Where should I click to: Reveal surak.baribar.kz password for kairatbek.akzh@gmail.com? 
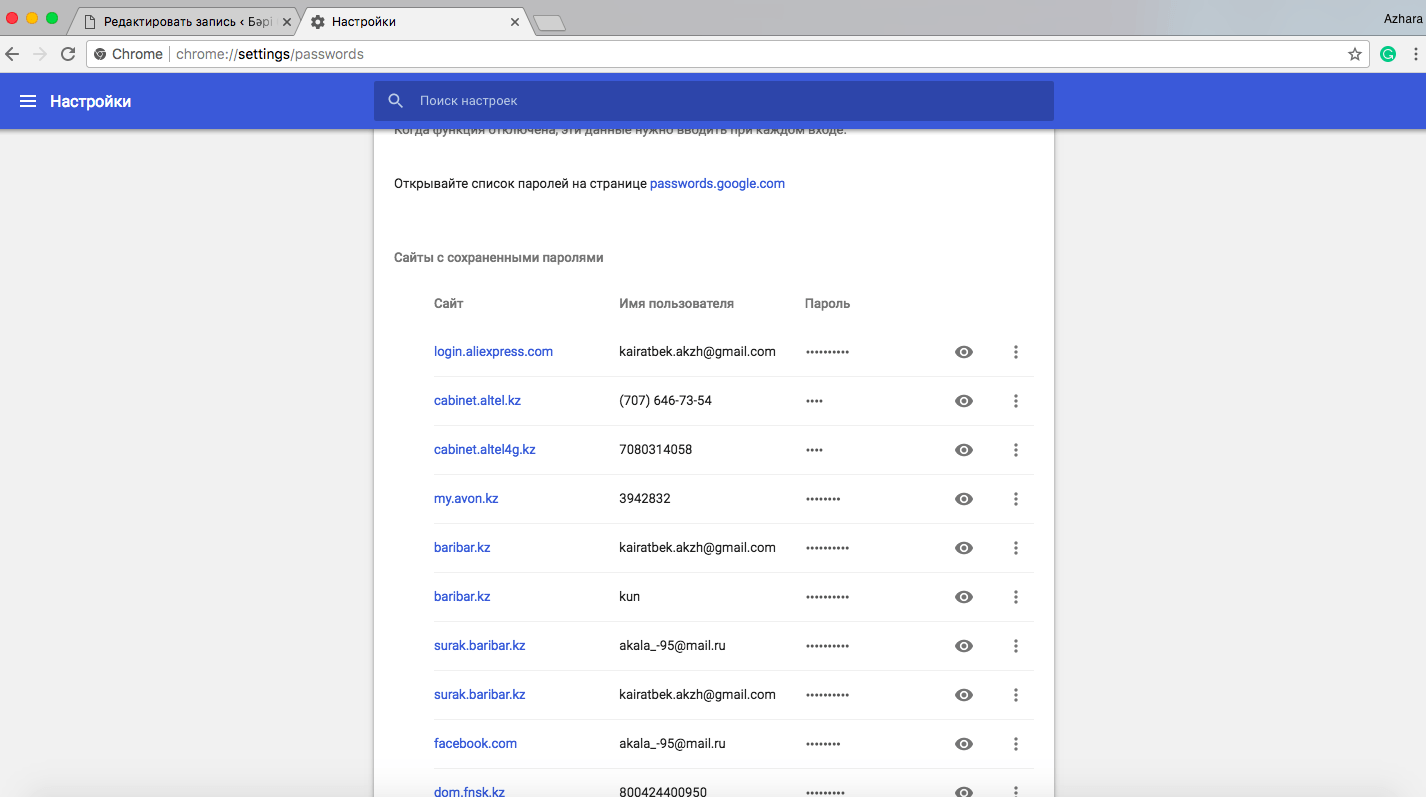coord(964,695)
